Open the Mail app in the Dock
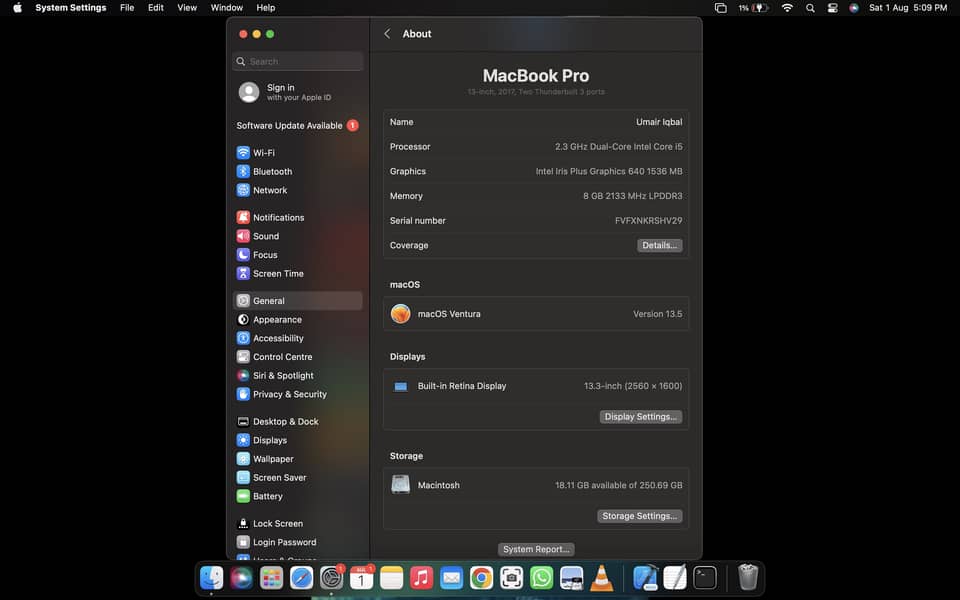The height and width of the screenshot is (600, 960). pos(451,577)
